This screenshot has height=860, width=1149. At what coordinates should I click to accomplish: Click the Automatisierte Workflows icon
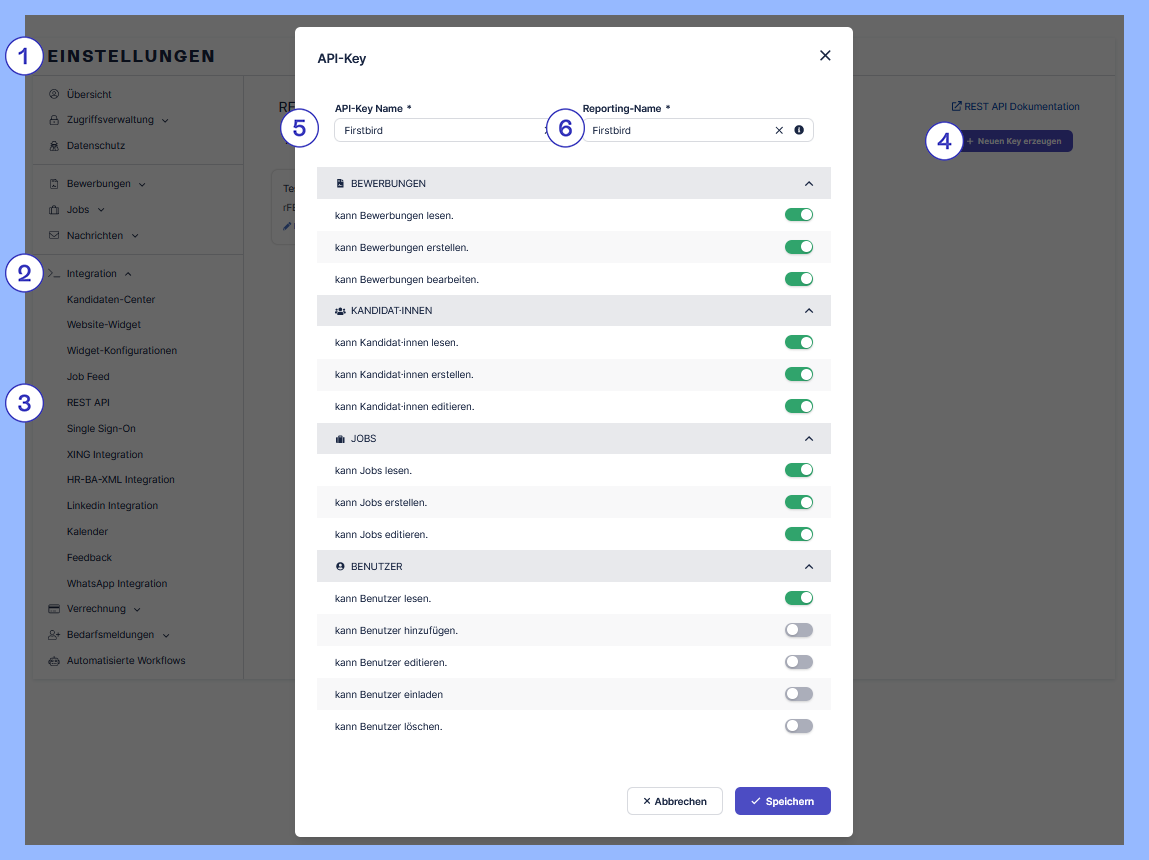point(54,661)
